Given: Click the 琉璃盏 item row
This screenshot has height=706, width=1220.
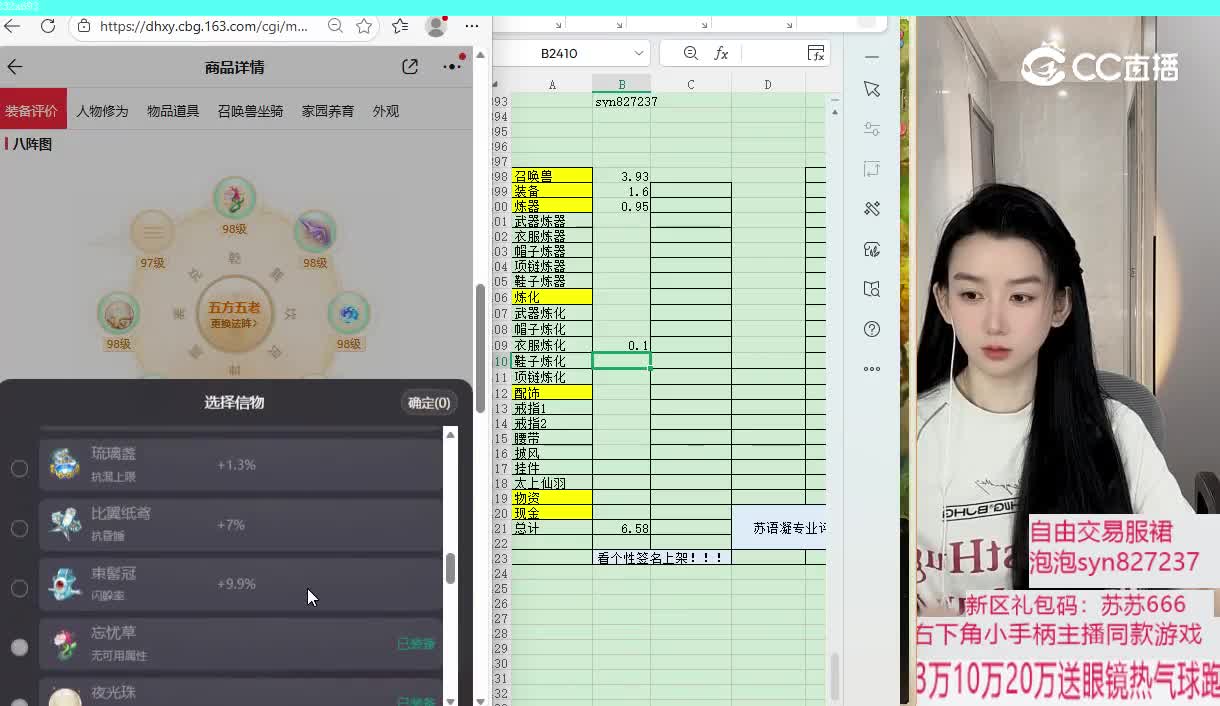Looking at the screenshot, I should pos(240,465).
